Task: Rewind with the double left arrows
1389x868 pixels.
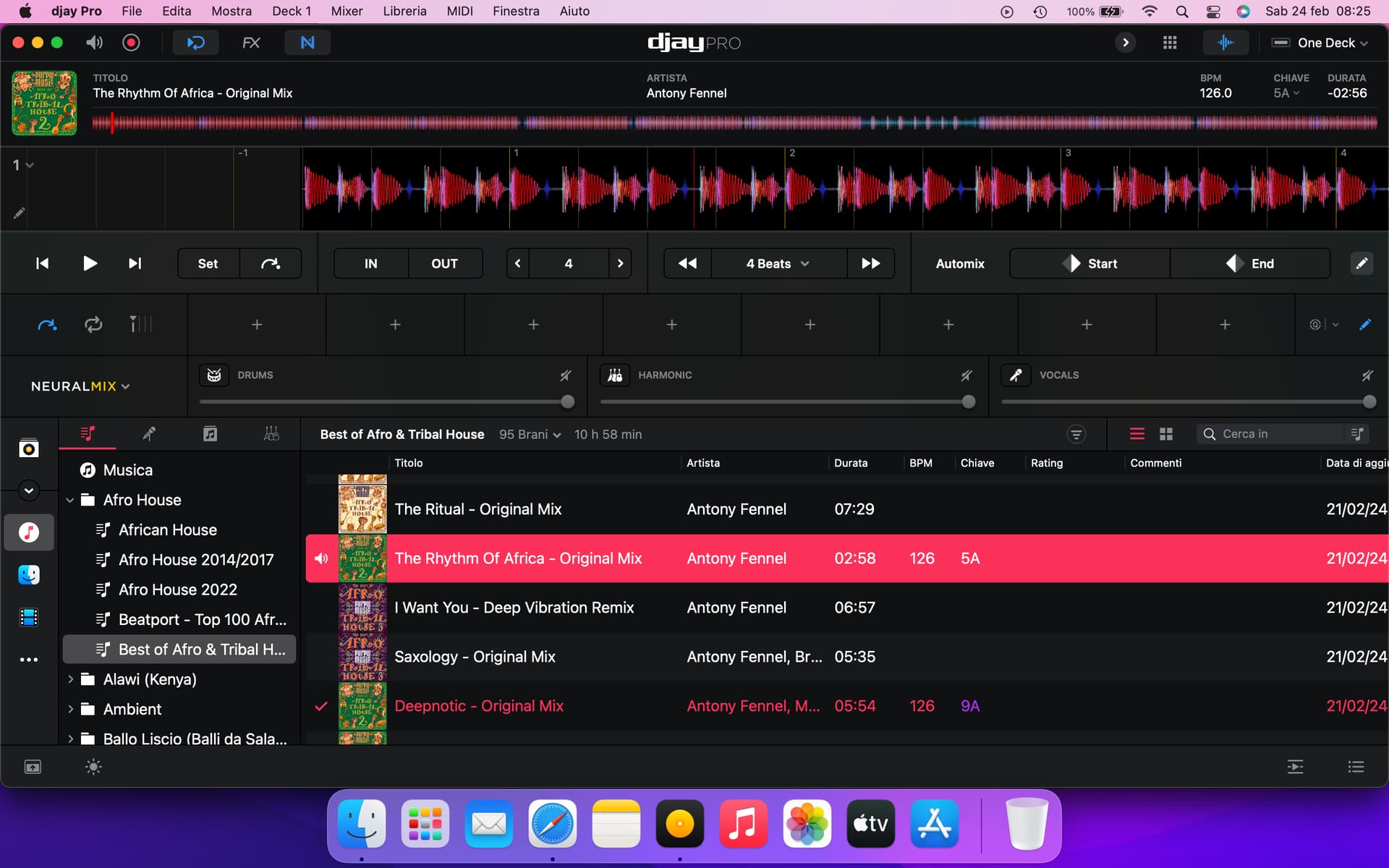Action: coord(688,263)
